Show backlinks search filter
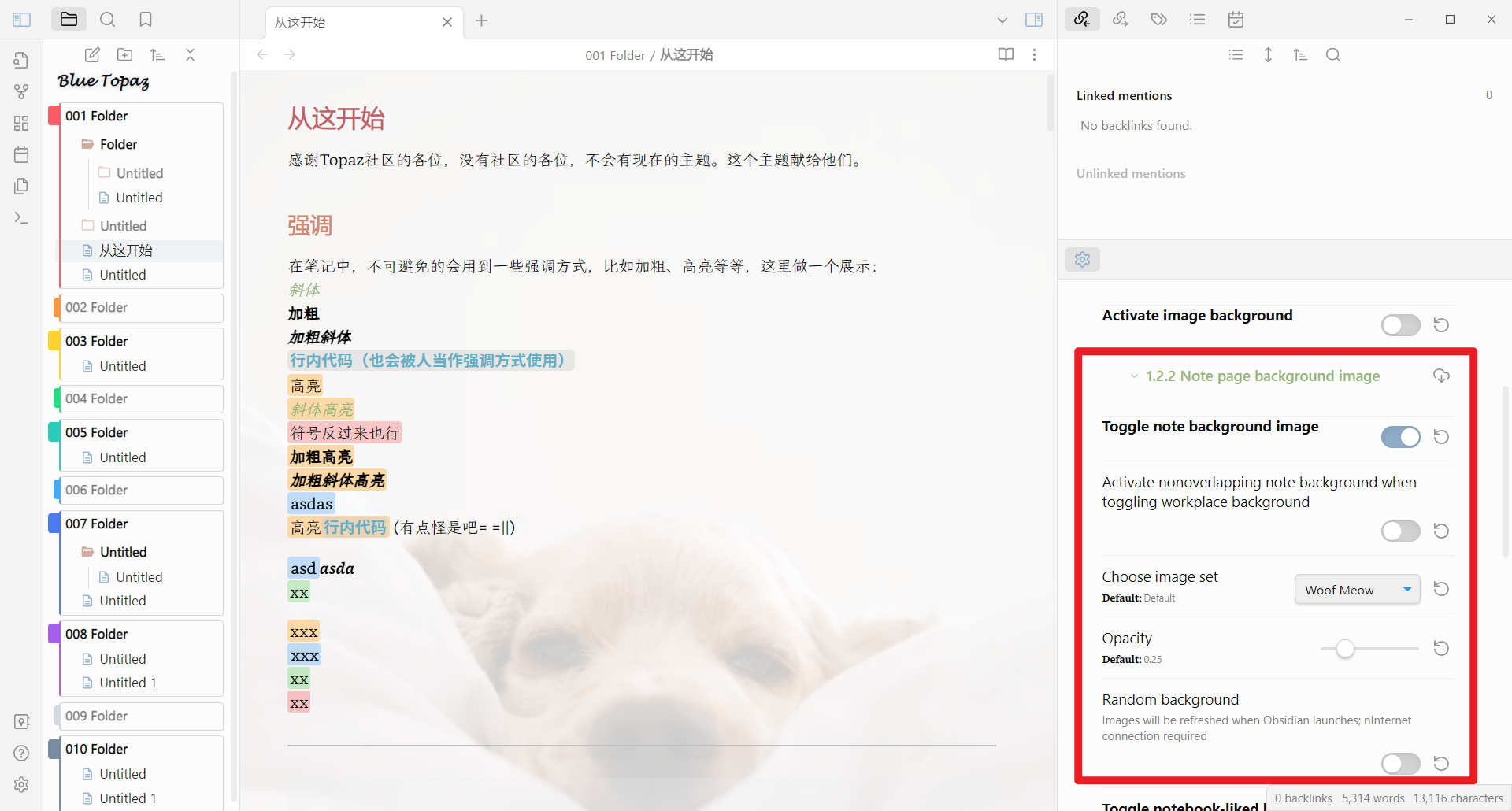The image size is (1512, 811). tap(1332, 54)
